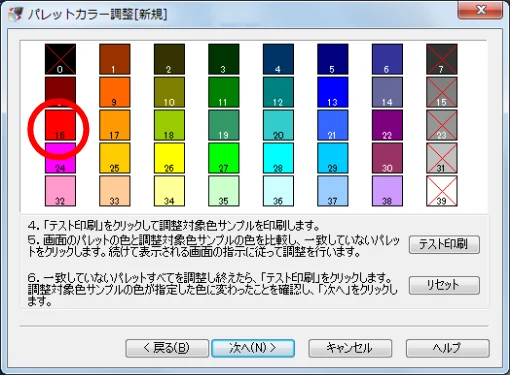Click crossed-out swatch 15 (gray)
Screen dimensions: 511x376
pos(442,92)
